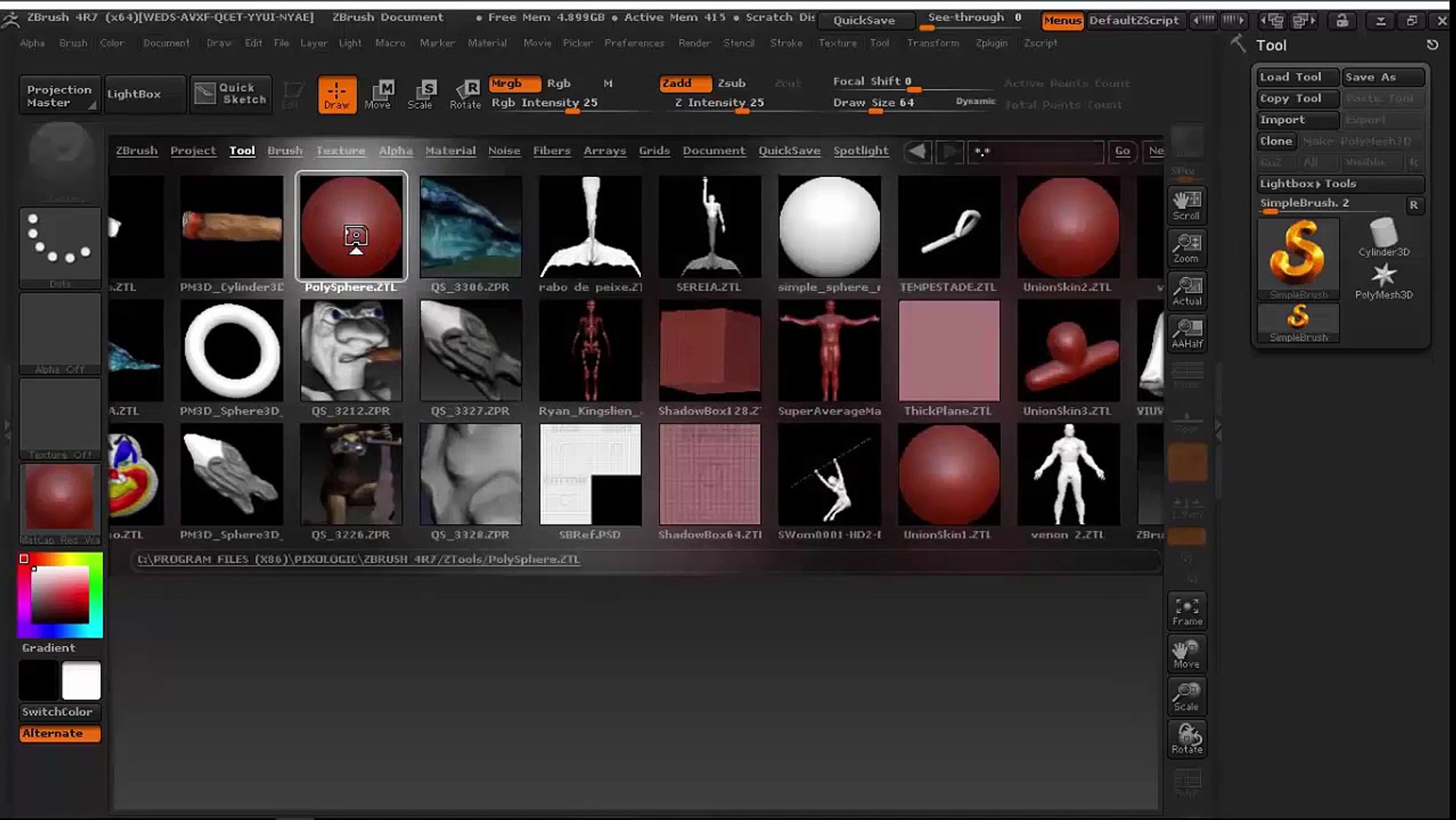Click the Zoom canvas icon
The width and height of the screenshot is (1456, 820).
point(1186,248)
